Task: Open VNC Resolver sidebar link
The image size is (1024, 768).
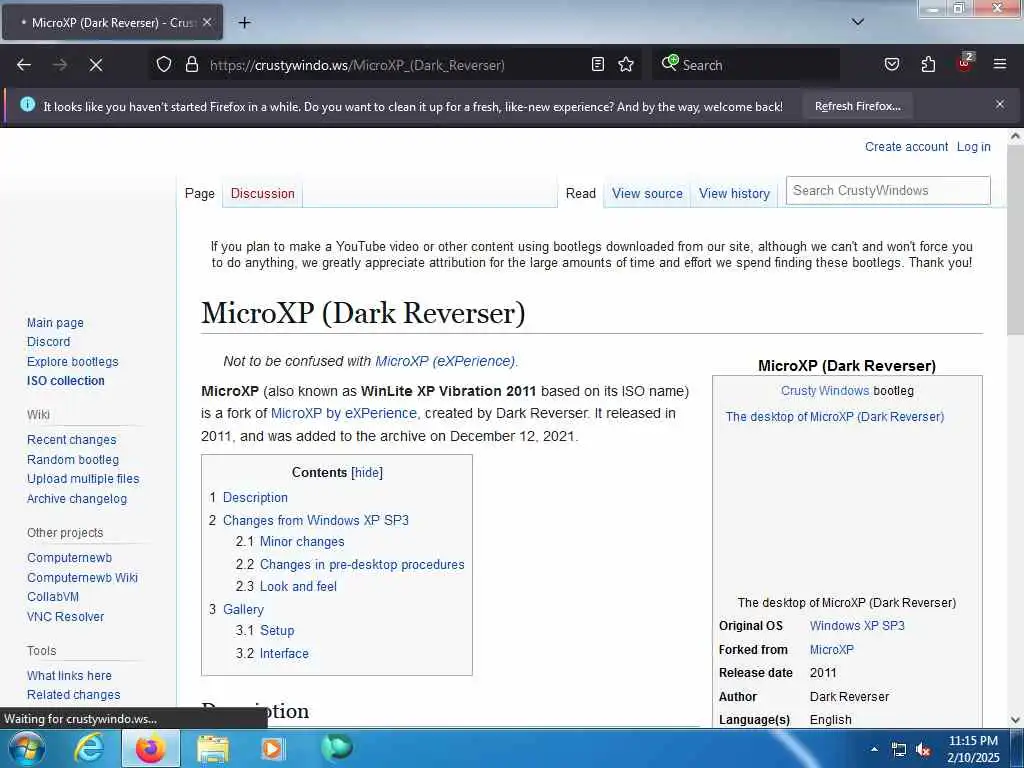Action: coord(65,616)
